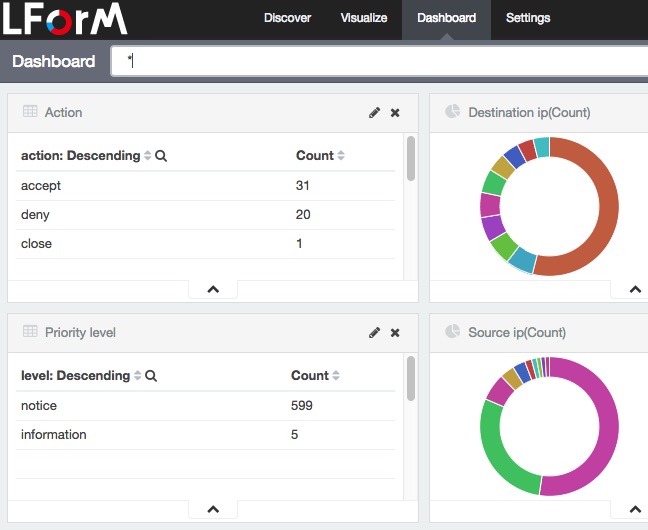Sort by level: Descending column arrows
Screen dimensions: 648x530
pos(138,375)
